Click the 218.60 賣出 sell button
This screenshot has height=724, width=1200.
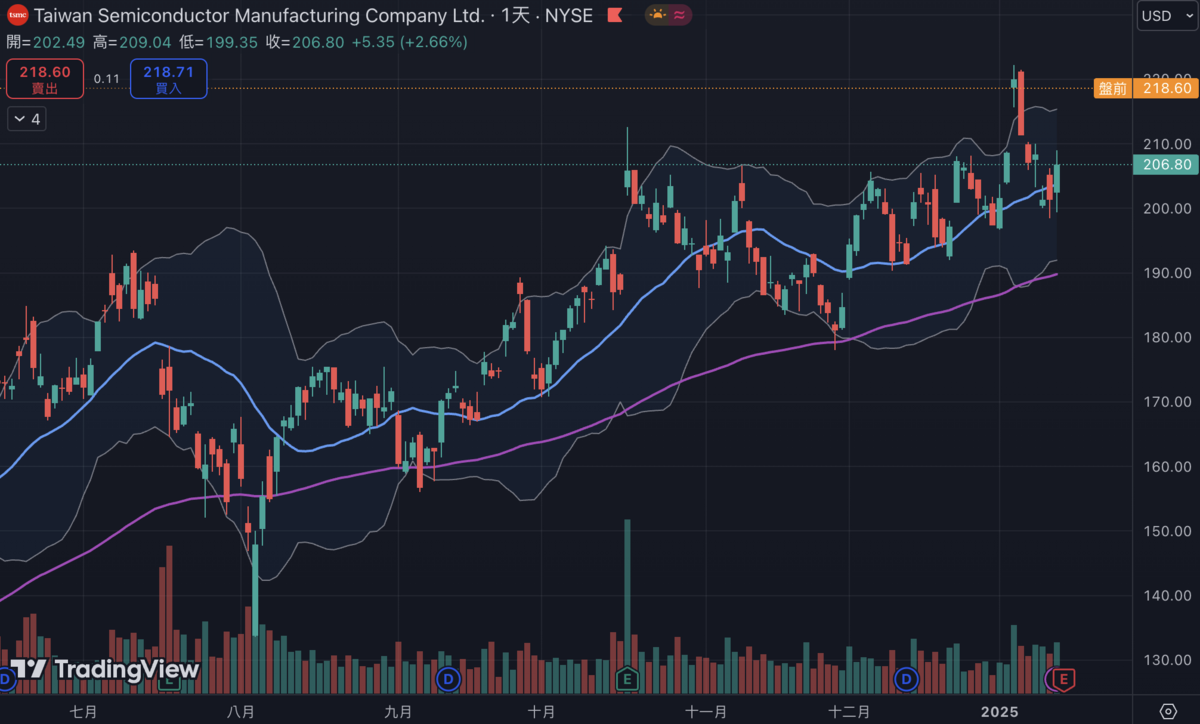coord(45,78)
